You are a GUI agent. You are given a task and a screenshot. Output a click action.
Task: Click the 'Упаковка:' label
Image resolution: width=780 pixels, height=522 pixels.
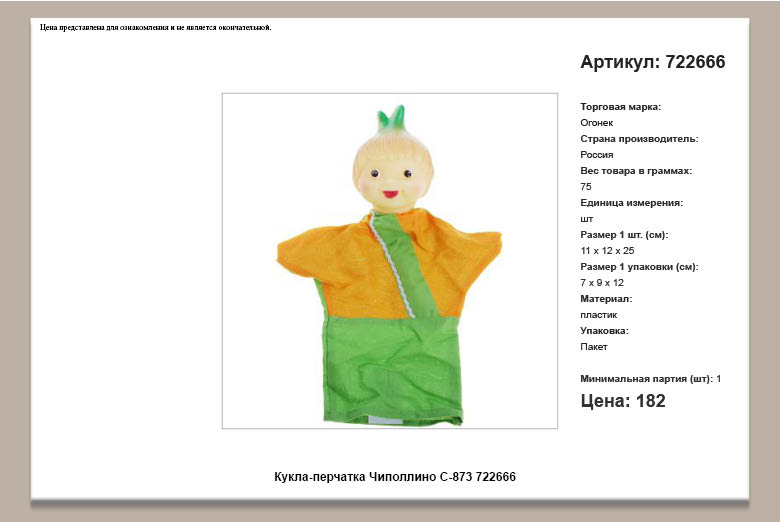click(604, 330)
